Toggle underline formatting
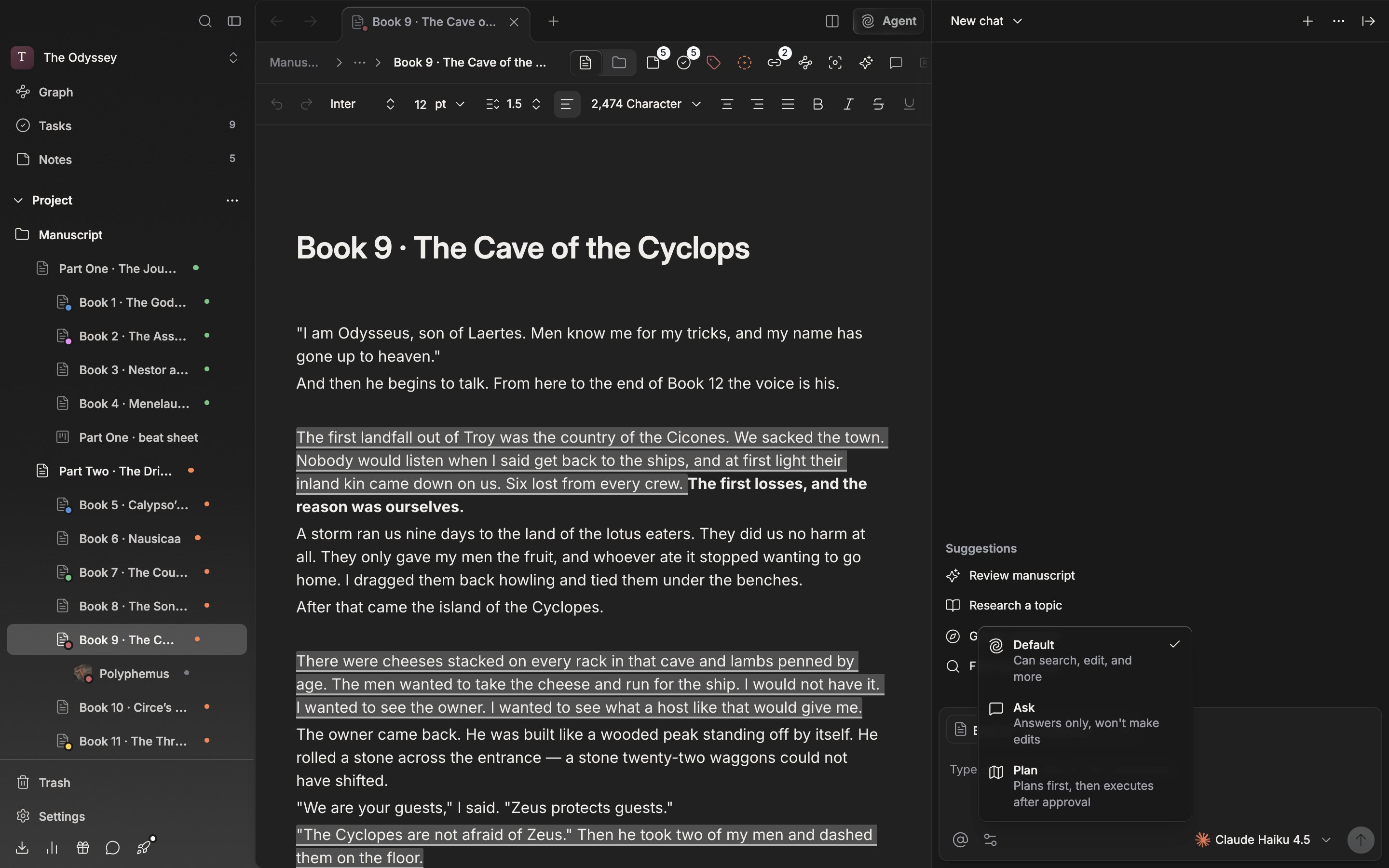 click(x=909, y=104)
